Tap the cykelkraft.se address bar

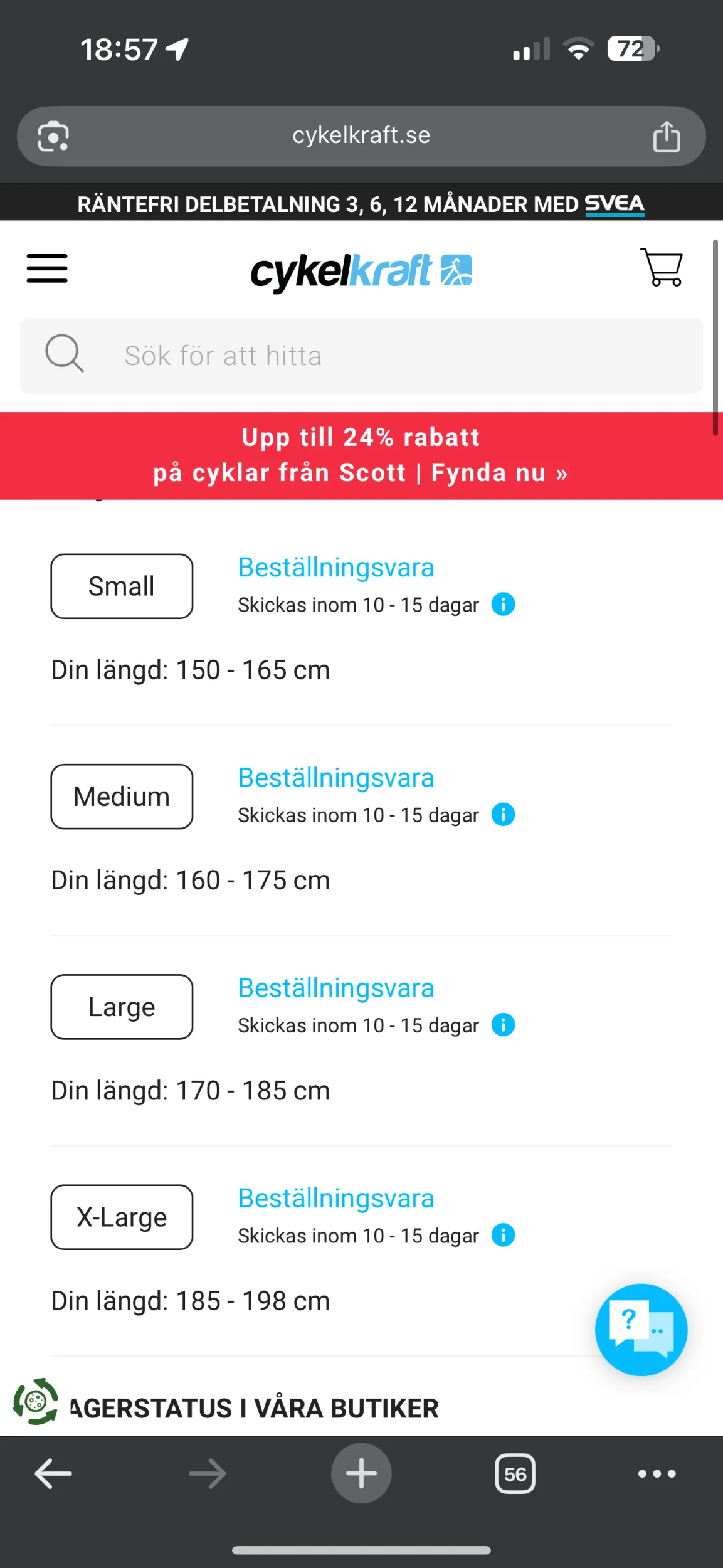(x=361, y=135)
